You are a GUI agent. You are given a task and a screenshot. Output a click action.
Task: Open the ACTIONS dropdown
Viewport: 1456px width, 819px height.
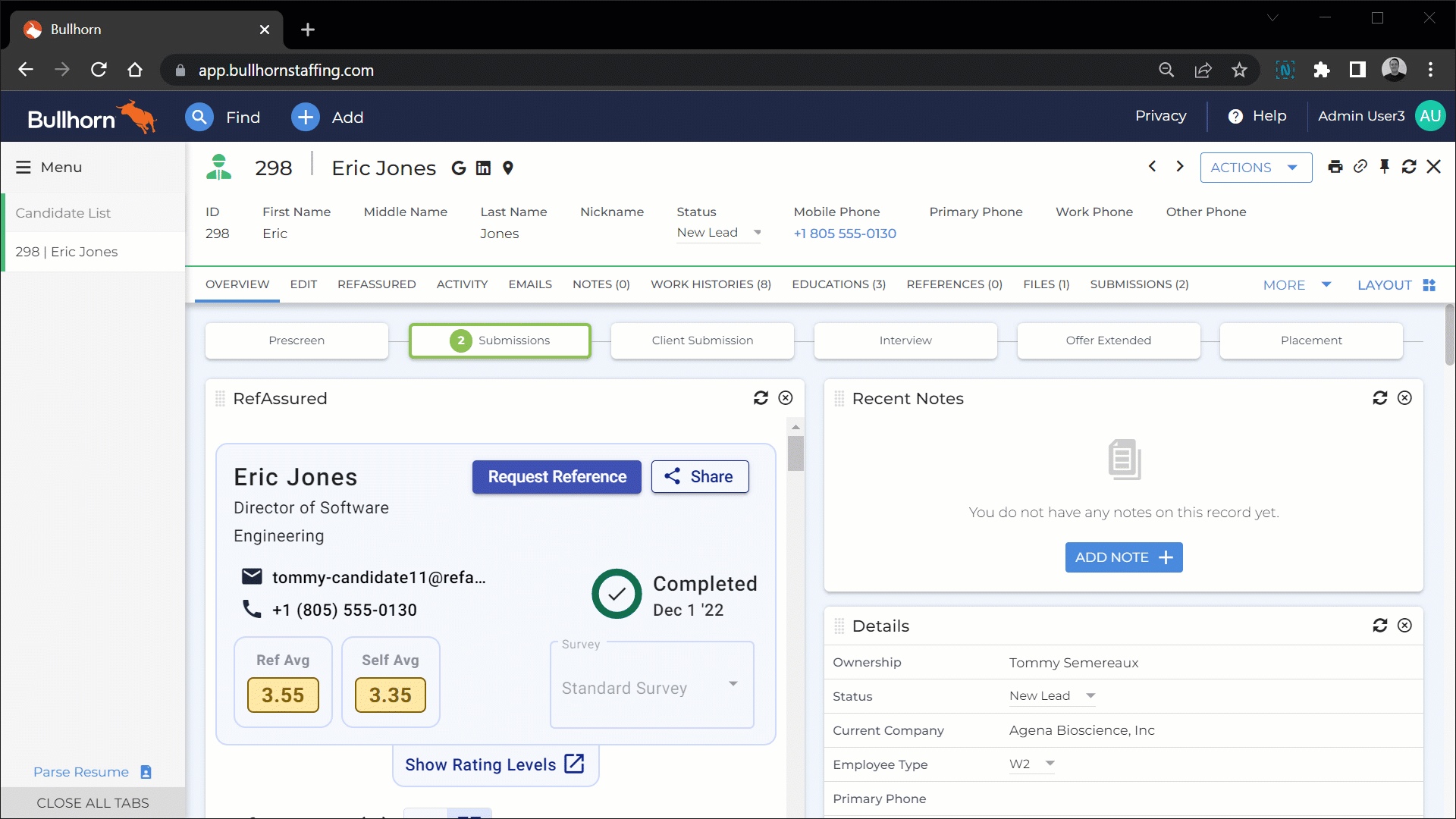pos(1256,168)
